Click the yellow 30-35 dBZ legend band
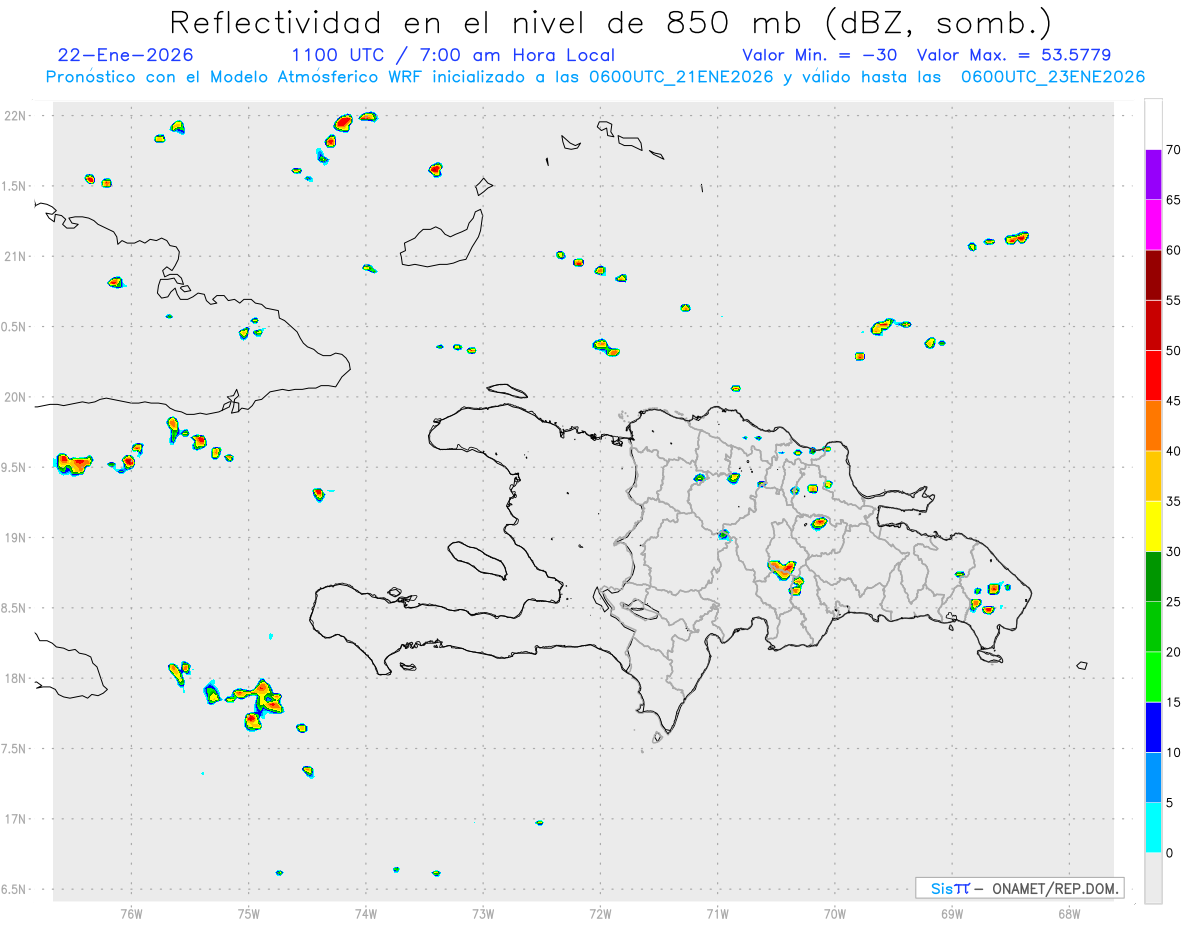This screenshot has width=1200, height=927. (x=1153, y=526)
